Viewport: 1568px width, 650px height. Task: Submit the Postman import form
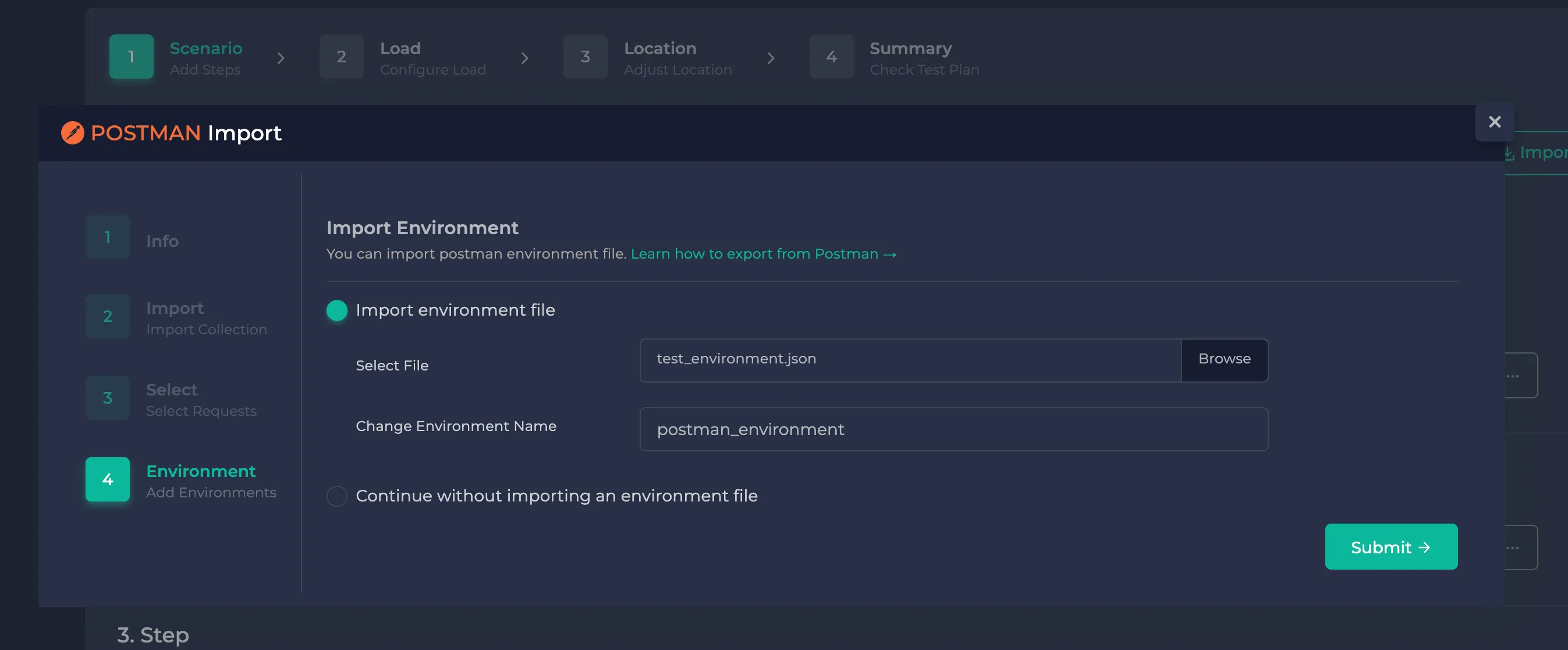point(1390,546)
